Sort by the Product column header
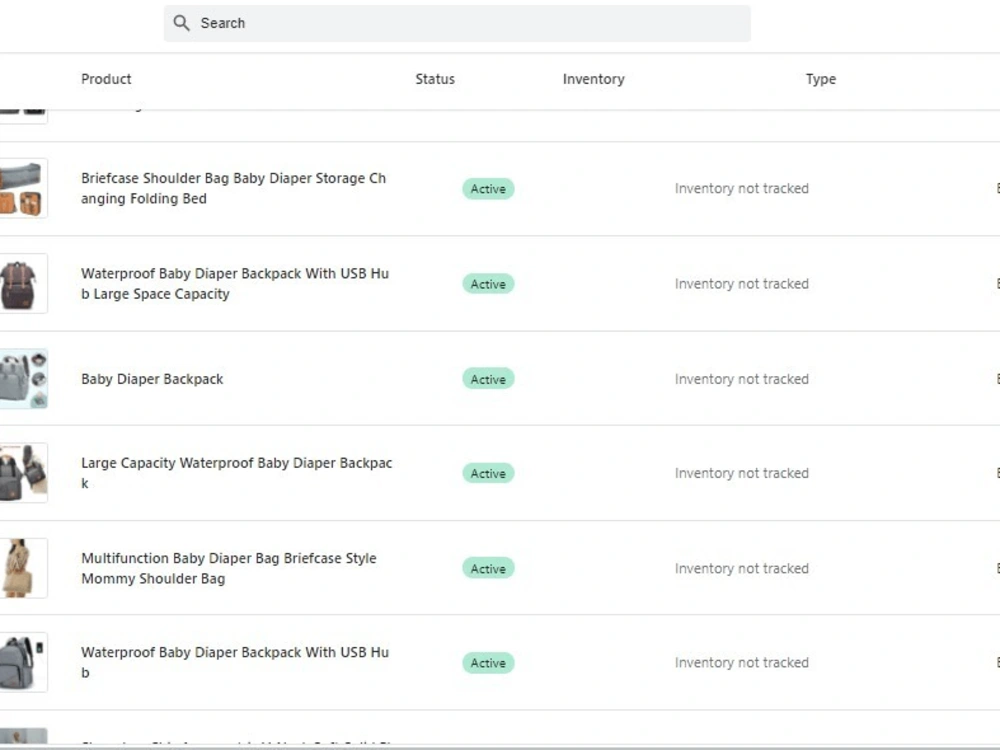Image resolution: width=1000 pixels, height=750 pixels. 106,79
